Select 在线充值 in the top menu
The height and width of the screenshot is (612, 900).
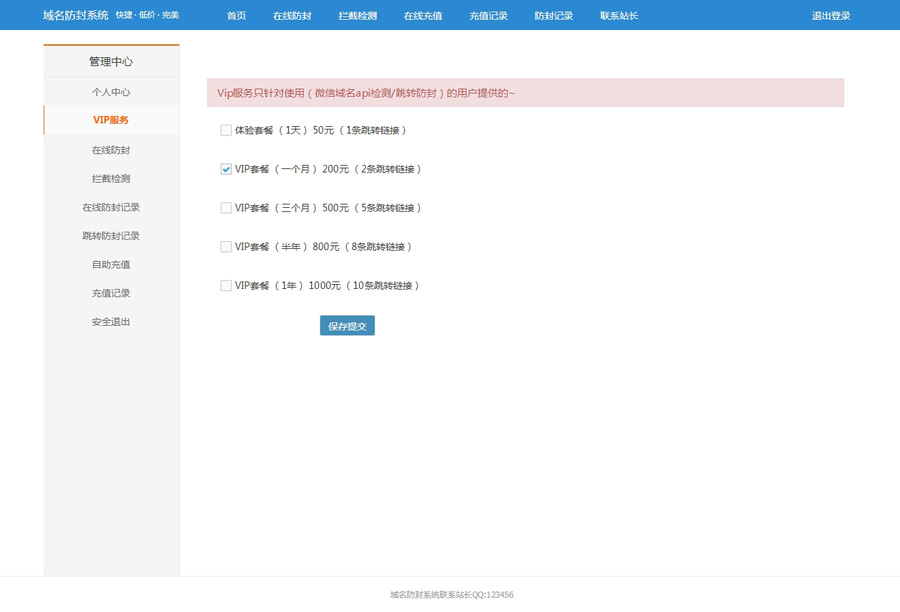pos(423,16)
